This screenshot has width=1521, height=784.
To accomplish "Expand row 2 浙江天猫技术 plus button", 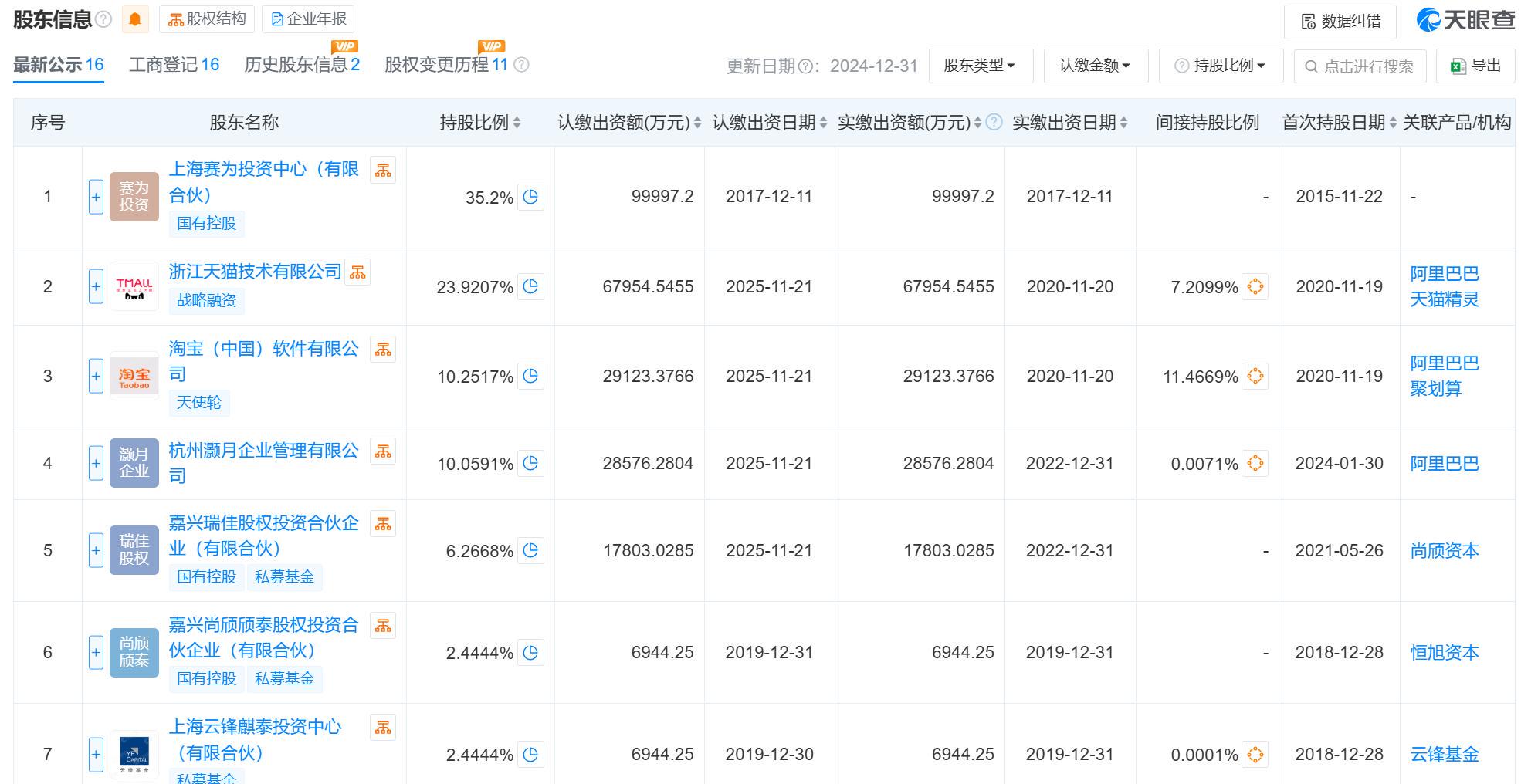I will coord(96,286).
